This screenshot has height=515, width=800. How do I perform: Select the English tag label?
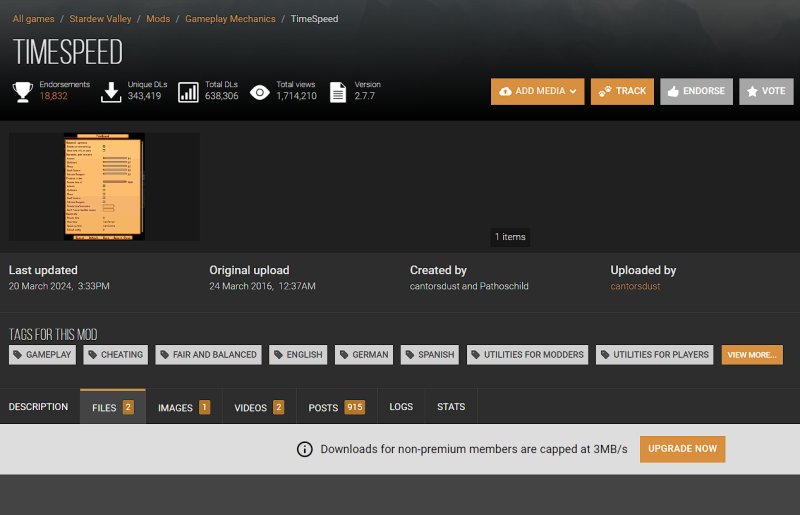305,355
